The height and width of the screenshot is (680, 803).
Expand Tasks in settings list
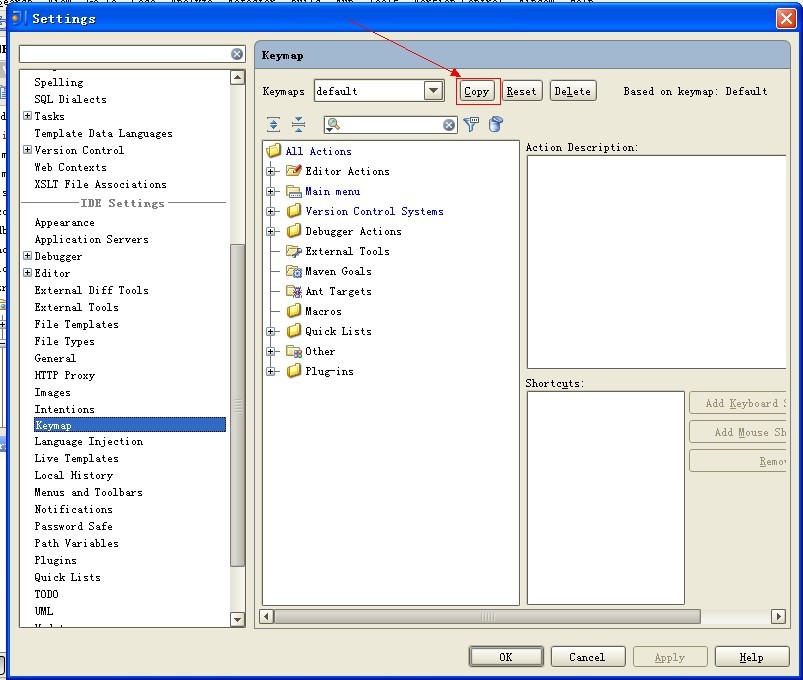point(28,116)
